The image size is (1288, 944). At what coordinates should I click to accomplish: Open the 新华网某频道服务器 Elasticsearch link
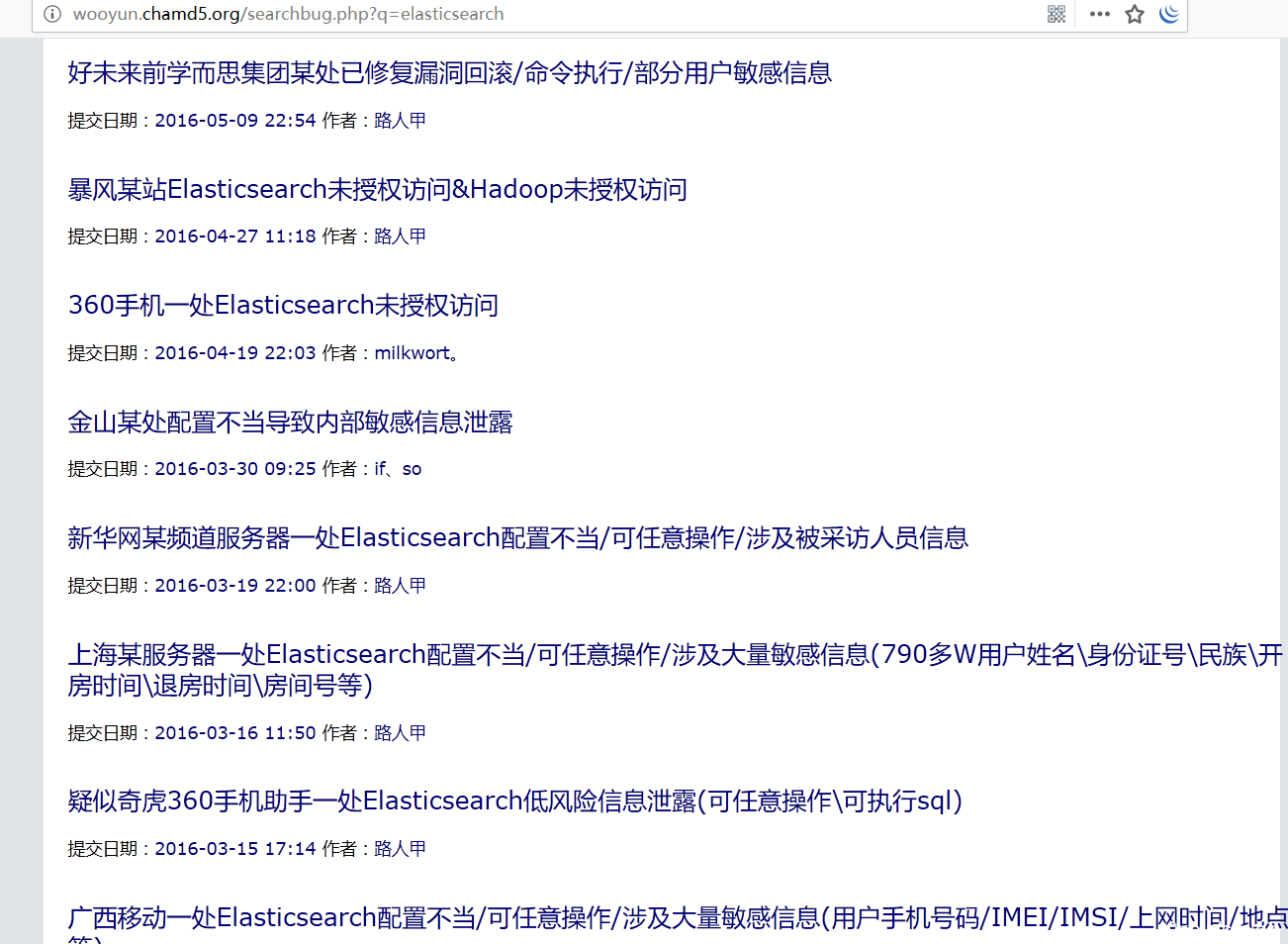(517, 538)
